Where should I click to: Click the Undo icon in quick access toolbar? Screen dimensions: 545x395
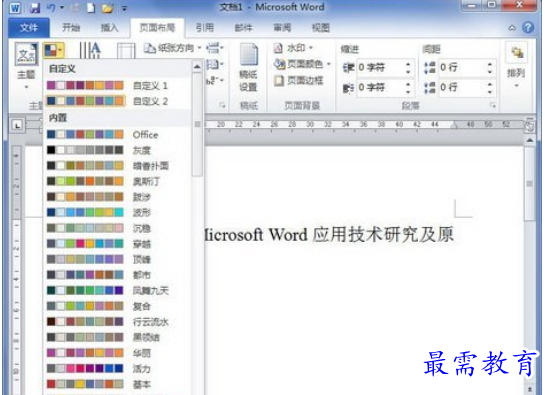51,8
